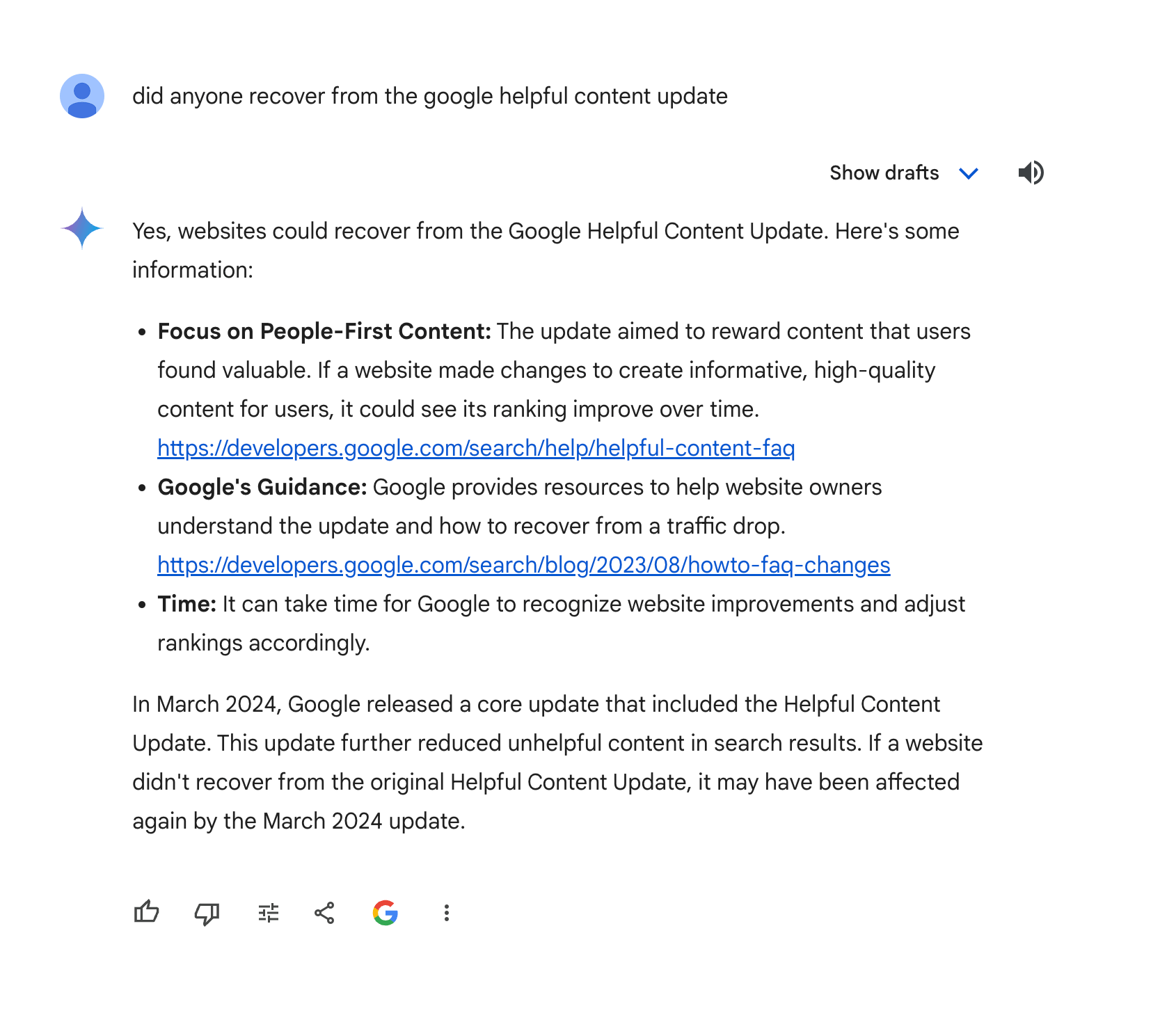Open the modify response tune icon
This screenshot has height=1013, width=1176.
coord(268,913)
